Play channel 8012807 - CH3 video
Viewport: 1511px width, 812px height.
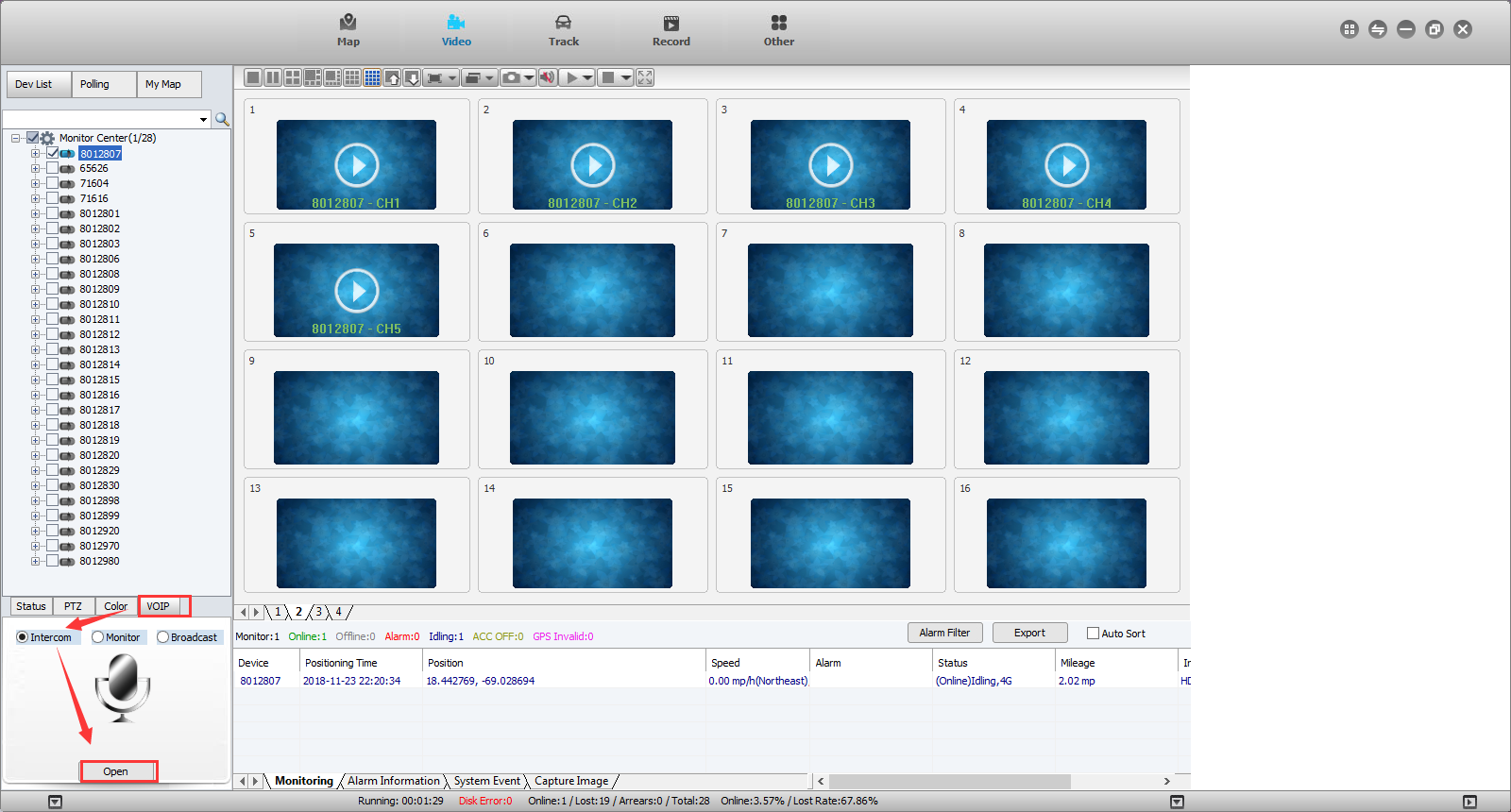[831, 165]
